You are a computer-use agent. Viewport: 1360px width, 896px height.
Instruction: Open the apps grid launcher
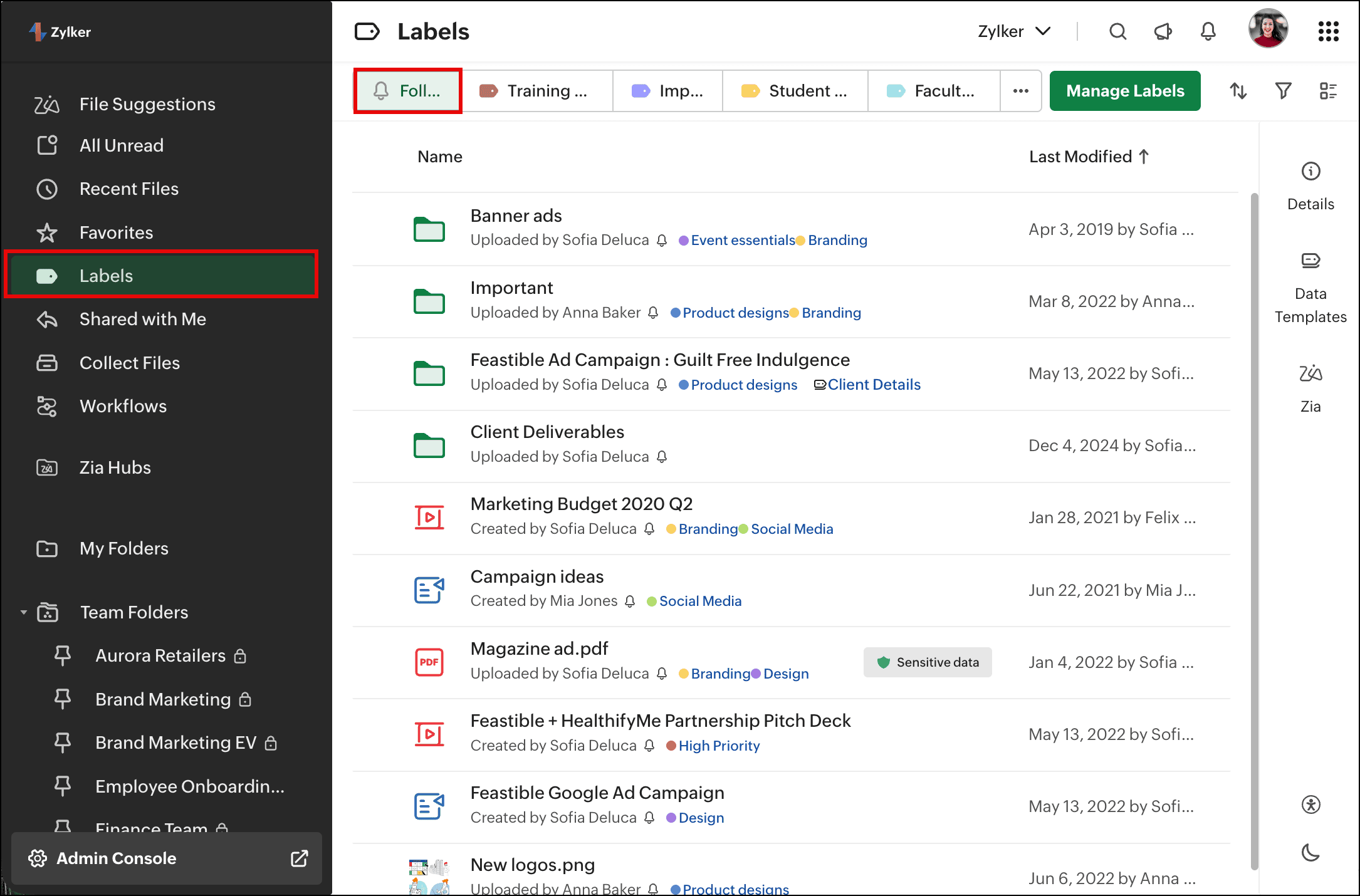[x=1328, y=31]
